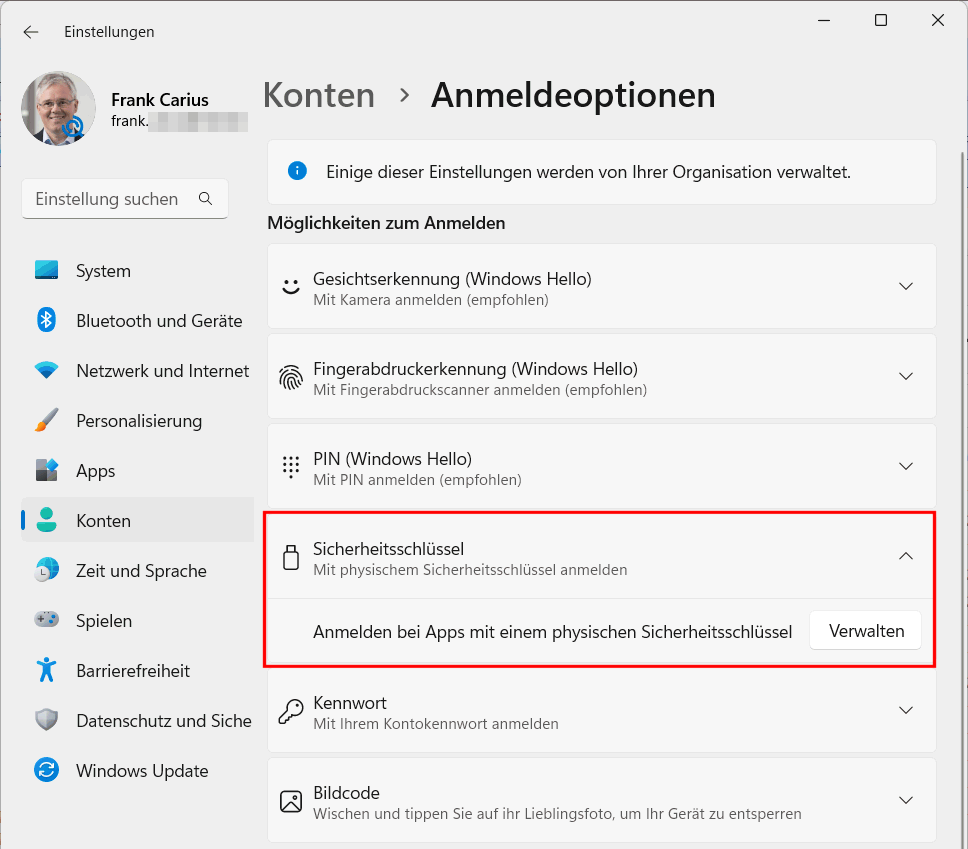Click Frank Carius account name

(x=160, y=99)
